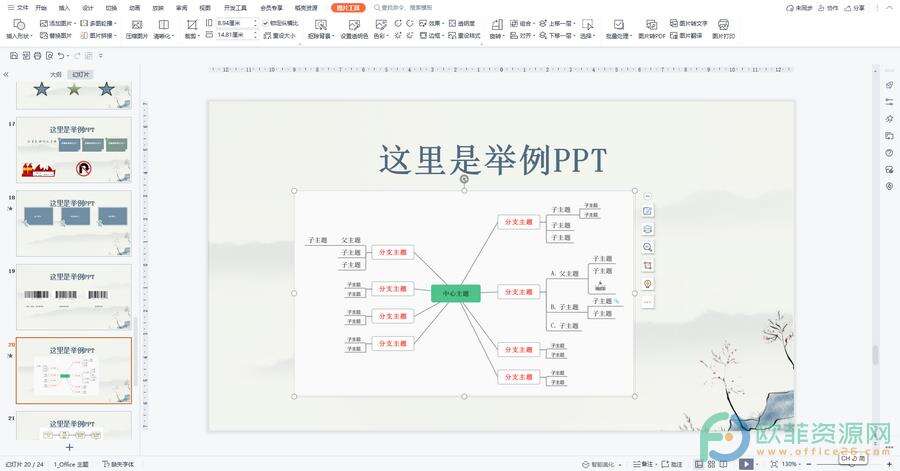Image resolution: width=900 pixels, height=471 pixels.
Task: Click 下移一层 send backward
Action: [x=556, y=36]
